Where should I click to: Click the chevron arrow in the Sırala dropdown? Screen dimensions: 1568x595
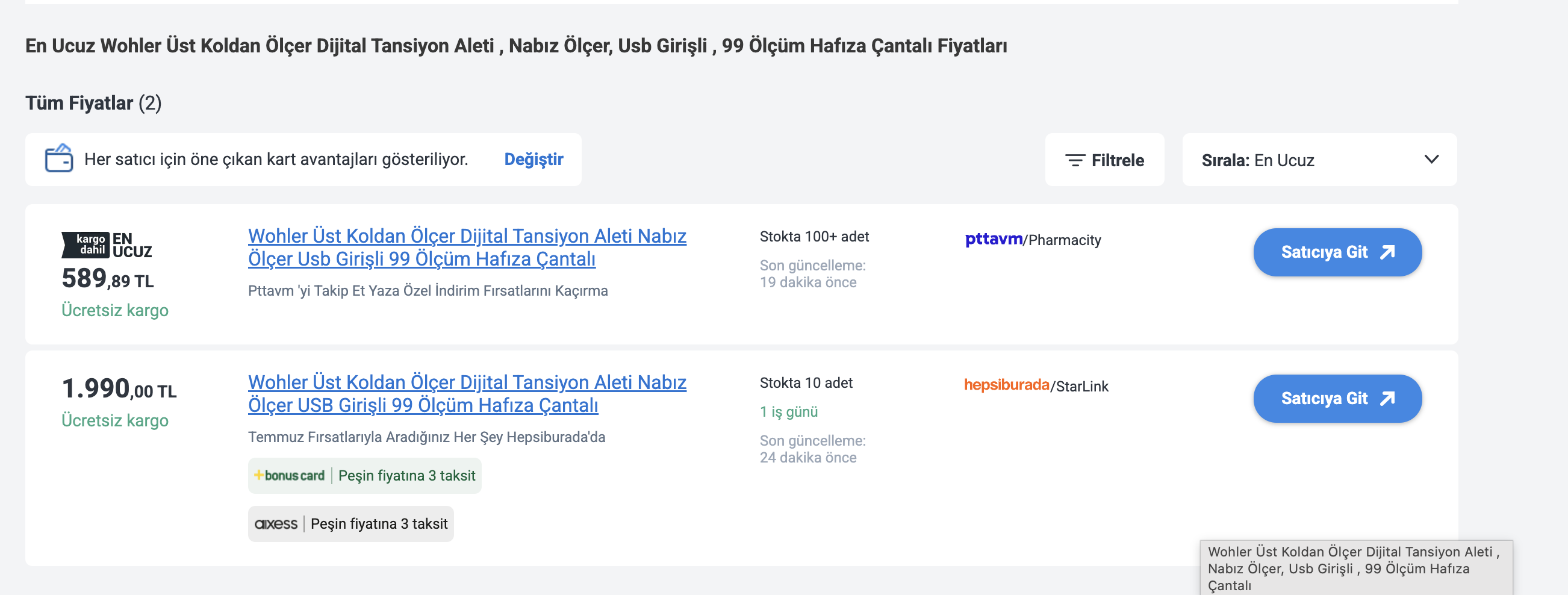point(1432,159)
